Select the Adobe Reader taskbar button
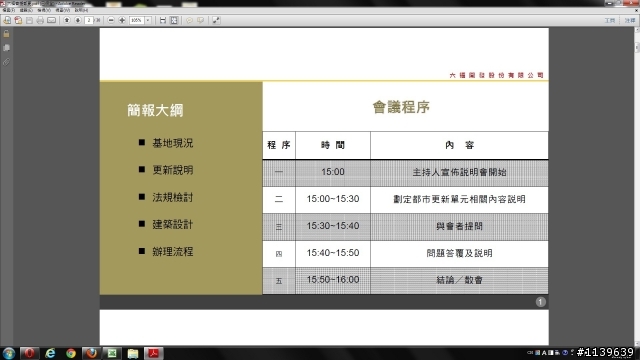The image size is (640, 360). click(153, 353)
